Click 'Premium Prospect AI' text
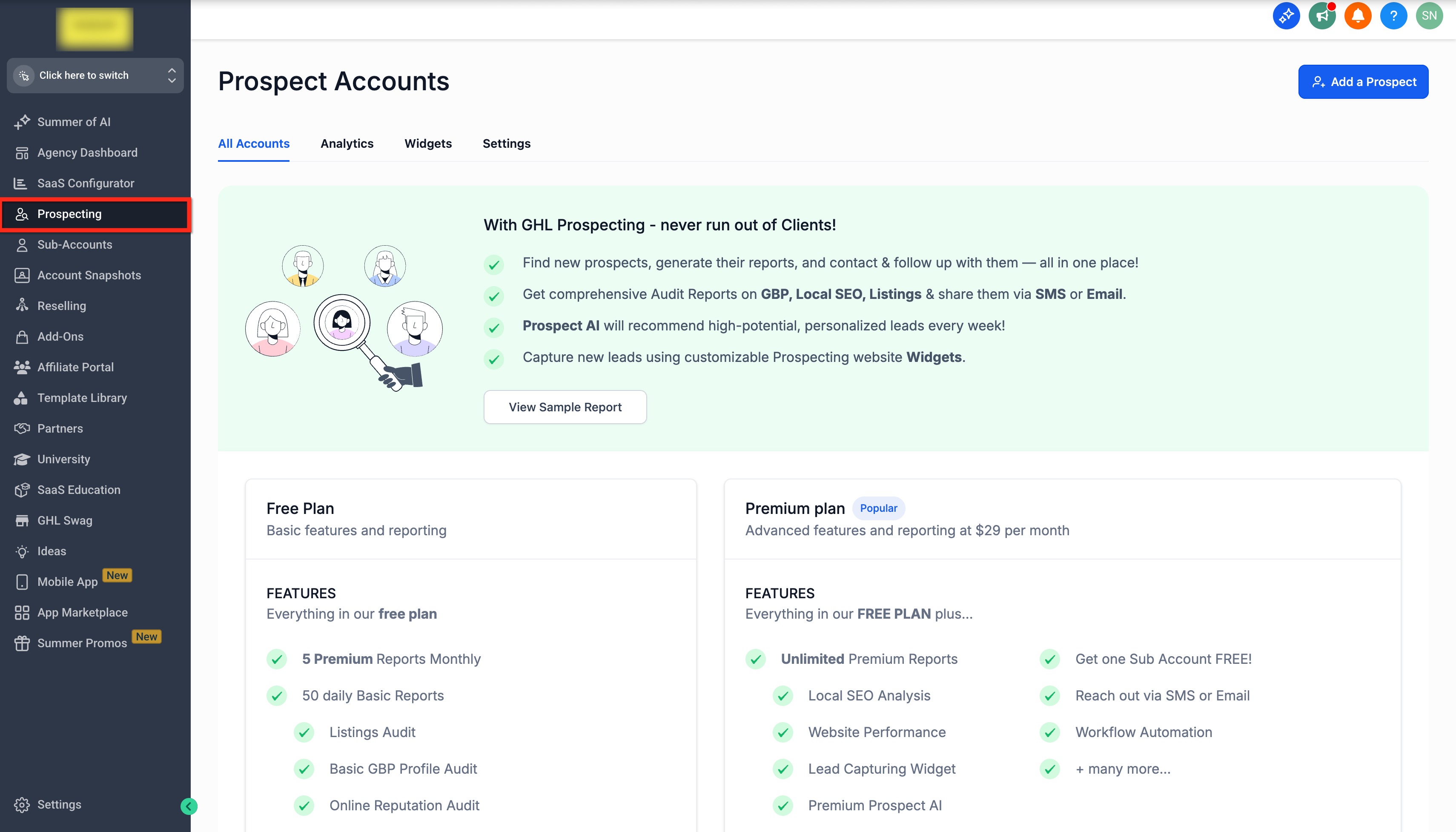The image size is (1456, 832). (875, 805)
